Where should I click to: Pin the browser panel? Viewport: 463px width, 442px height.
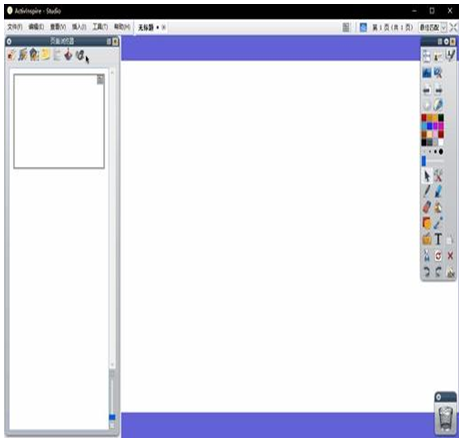[x=109, y=41]
